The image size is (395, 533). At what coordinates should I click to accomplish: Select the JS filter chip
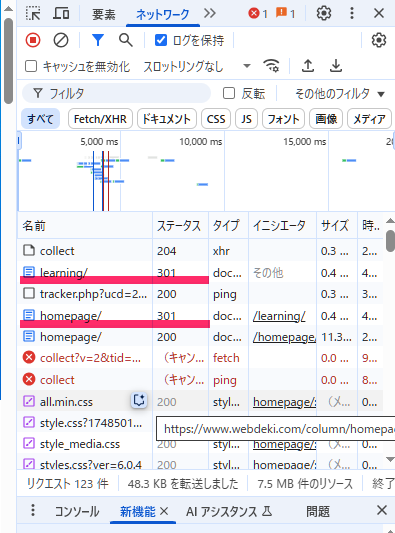click(246, 119)
